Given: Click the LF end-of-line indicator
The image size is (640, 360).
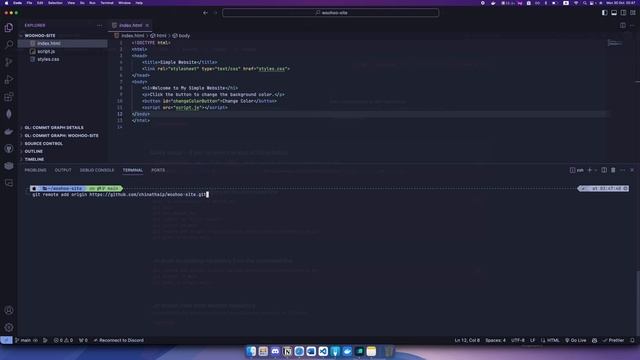Looking at the screenshot, I should click(532, 340).
